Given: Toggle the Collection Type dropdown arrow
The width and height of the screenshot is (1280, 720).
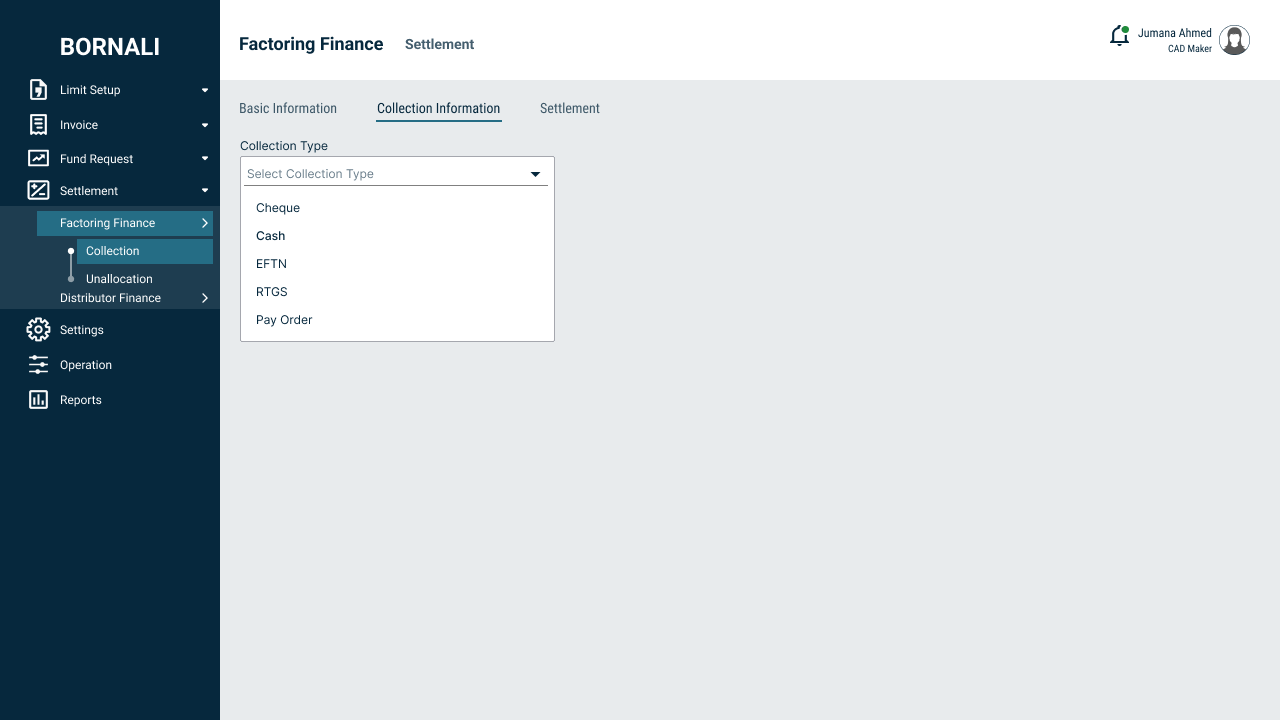Looking at the screenshot, I should [x=535, y=174].
